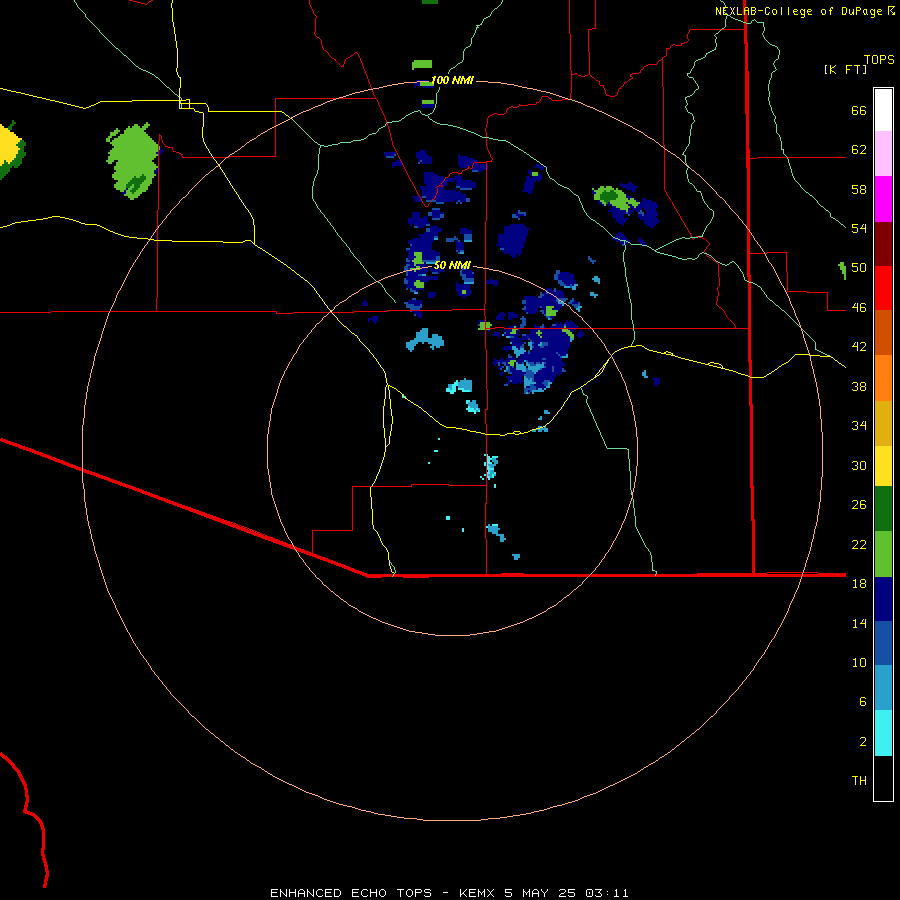900x900 pixels.
Task: Click the white swatch atop the tops legend
Action: pyautogui.click(x=883, y=110)
